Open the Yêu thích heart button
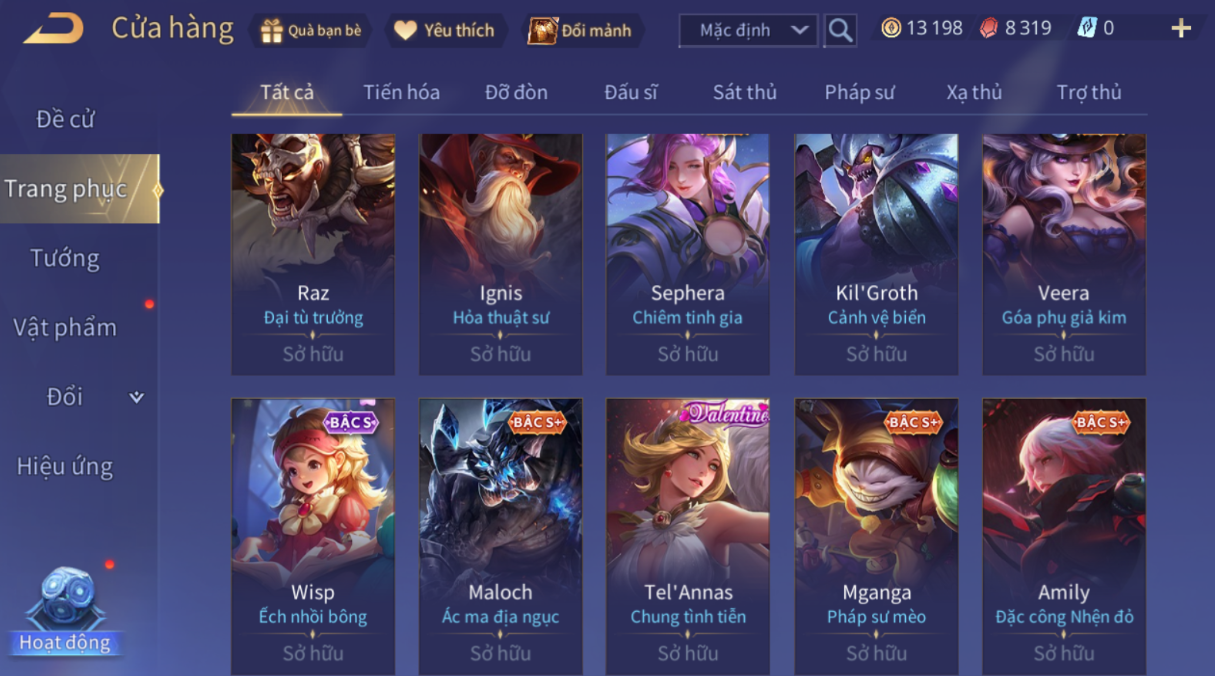 point(405,30)
